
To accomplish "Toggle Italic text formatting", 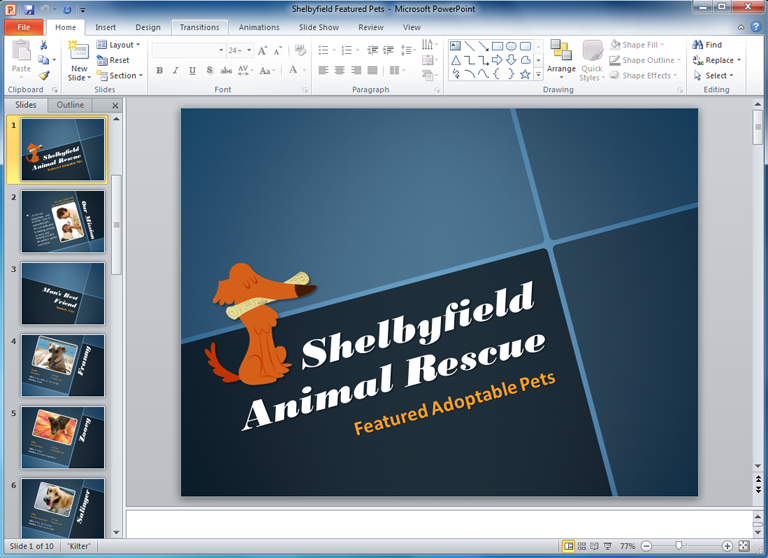I will tap(175, 71).
